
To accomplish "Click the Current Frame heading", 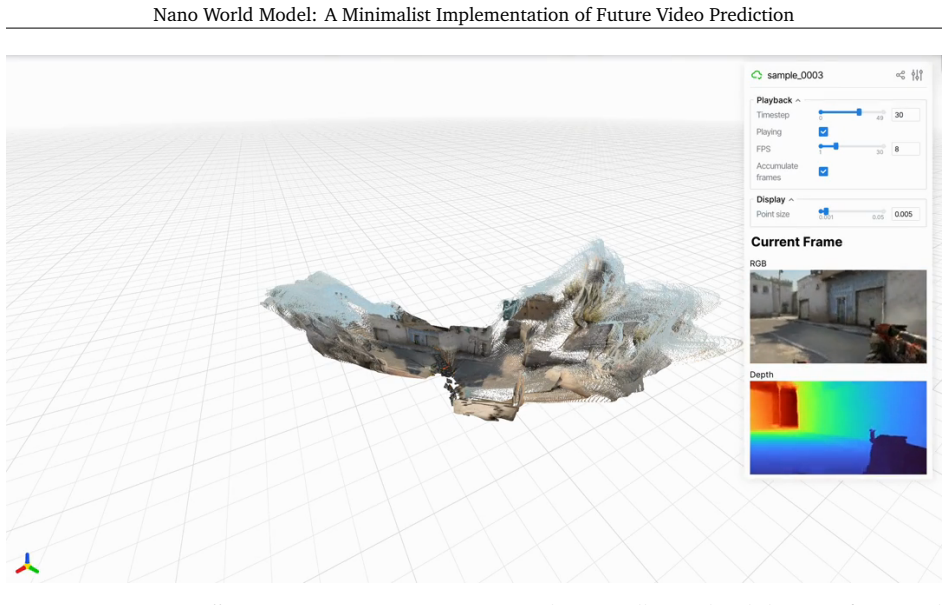I will [796, 242].
